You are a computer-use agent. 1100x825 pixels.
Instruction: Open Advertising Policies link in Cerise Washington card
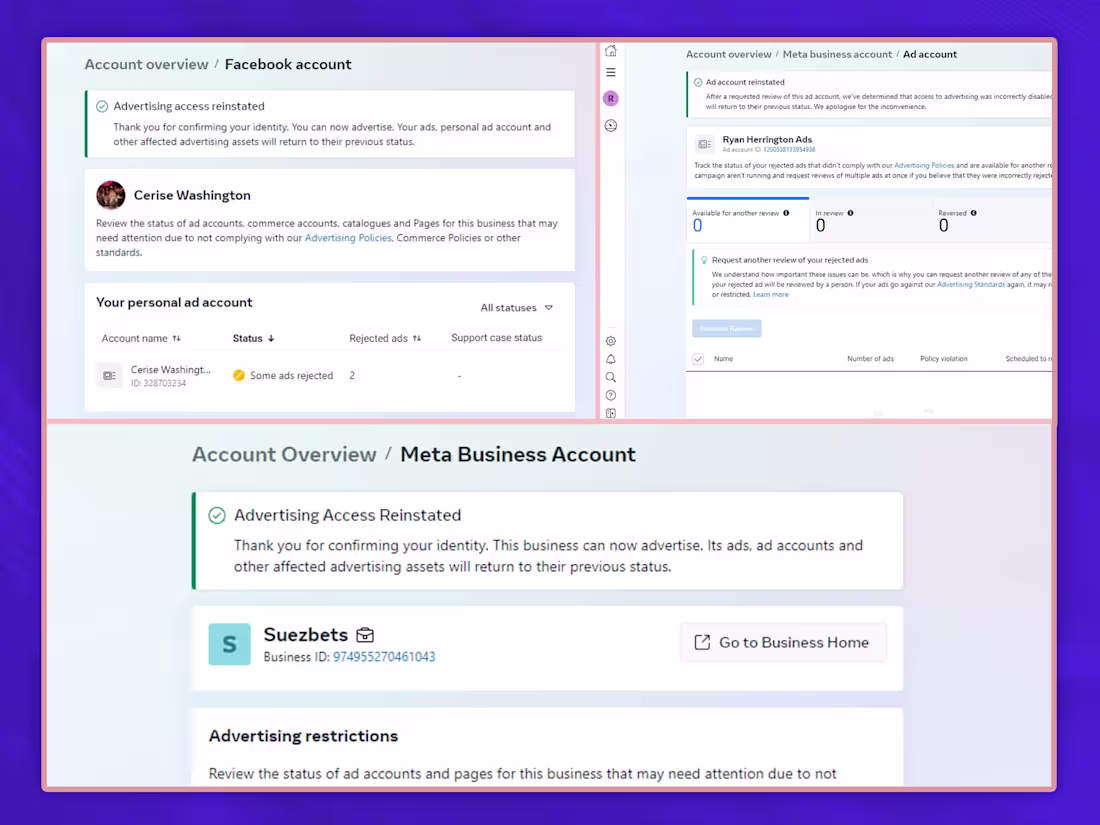click(x=348, y=238)
